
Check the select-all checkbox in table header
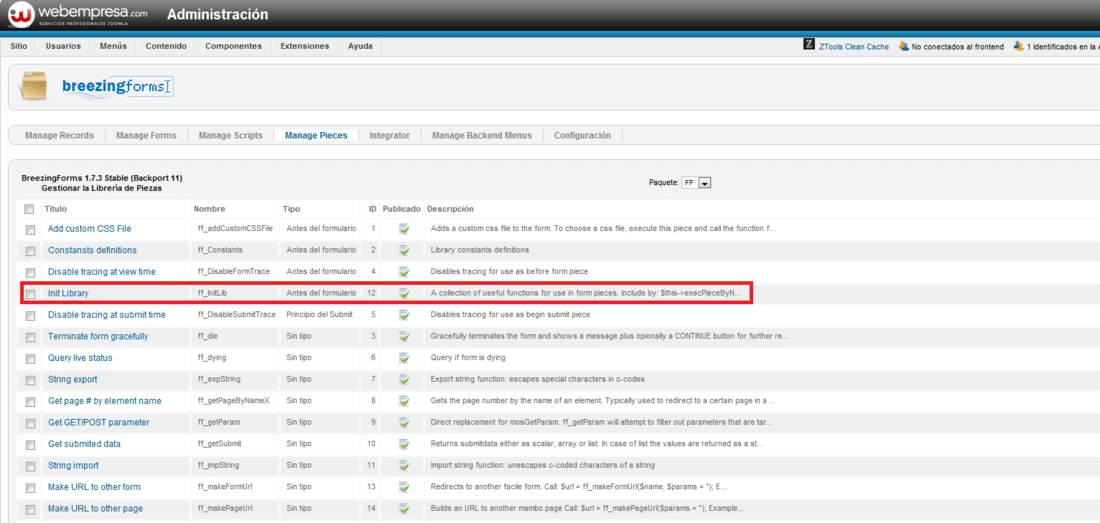coord(29,209)
